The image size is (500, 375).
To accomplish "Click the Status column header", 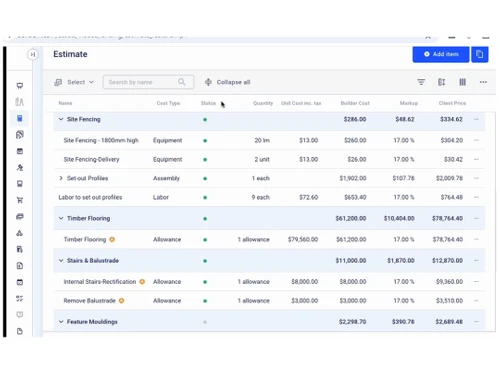I will pyautogui.click(x=208, y=103).
